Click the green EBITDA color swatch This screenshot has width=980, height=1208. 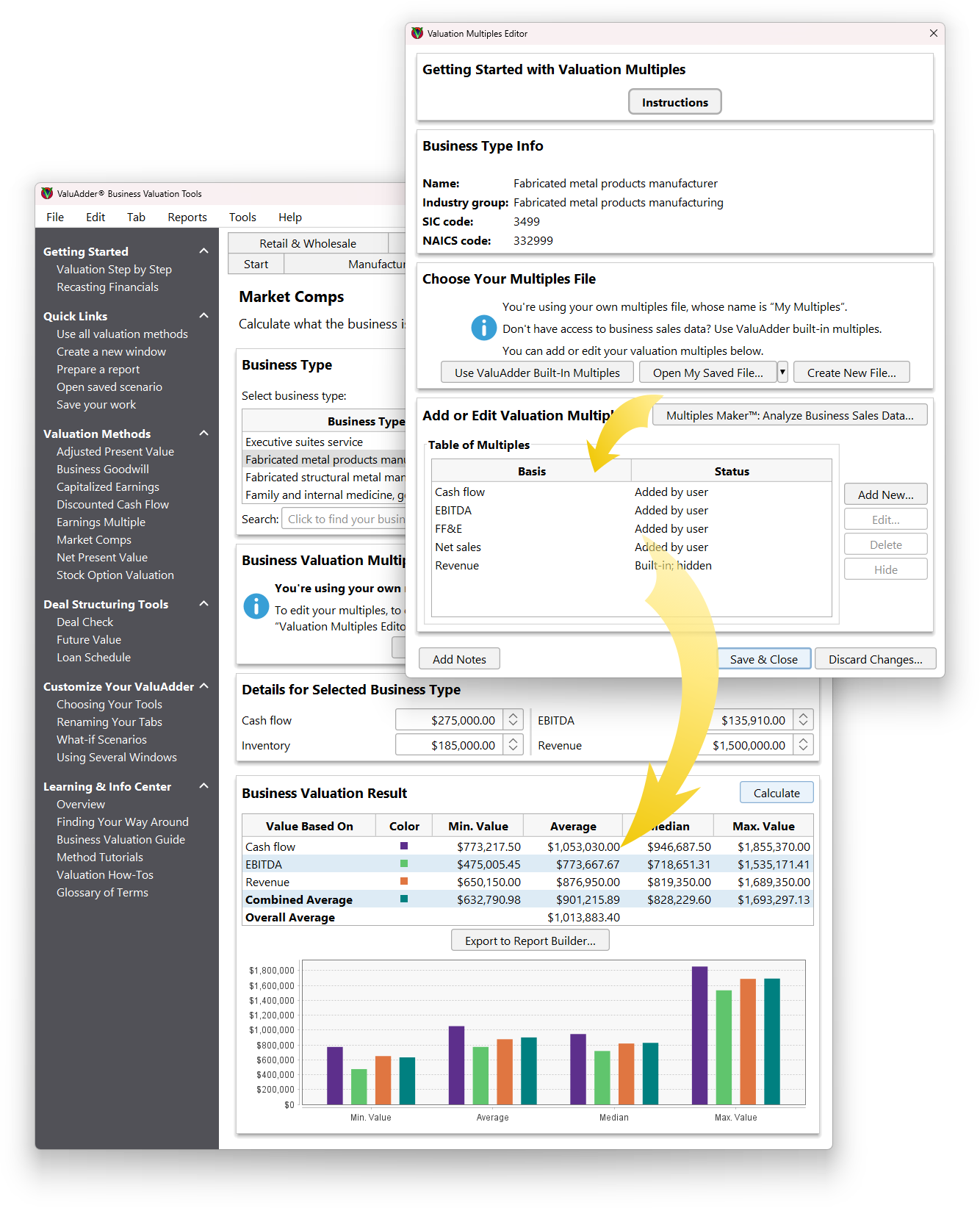pyautogui.click(x=404, y=863)
